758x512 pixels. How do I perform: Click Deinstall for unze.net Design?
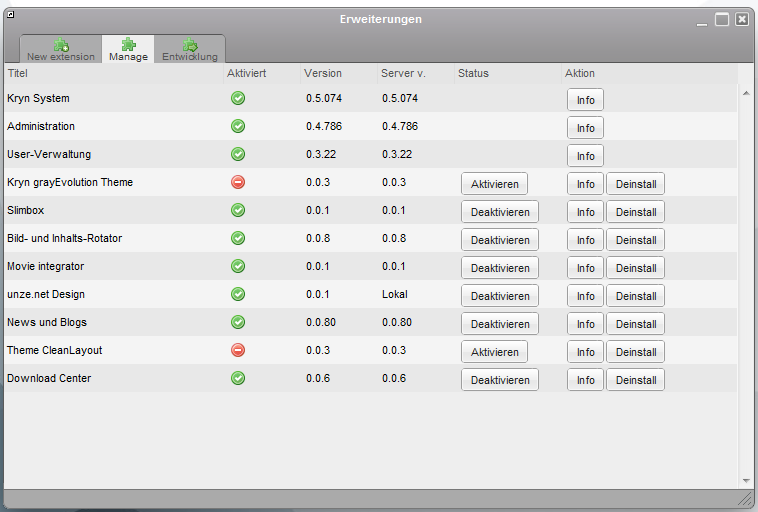point(636,296)
